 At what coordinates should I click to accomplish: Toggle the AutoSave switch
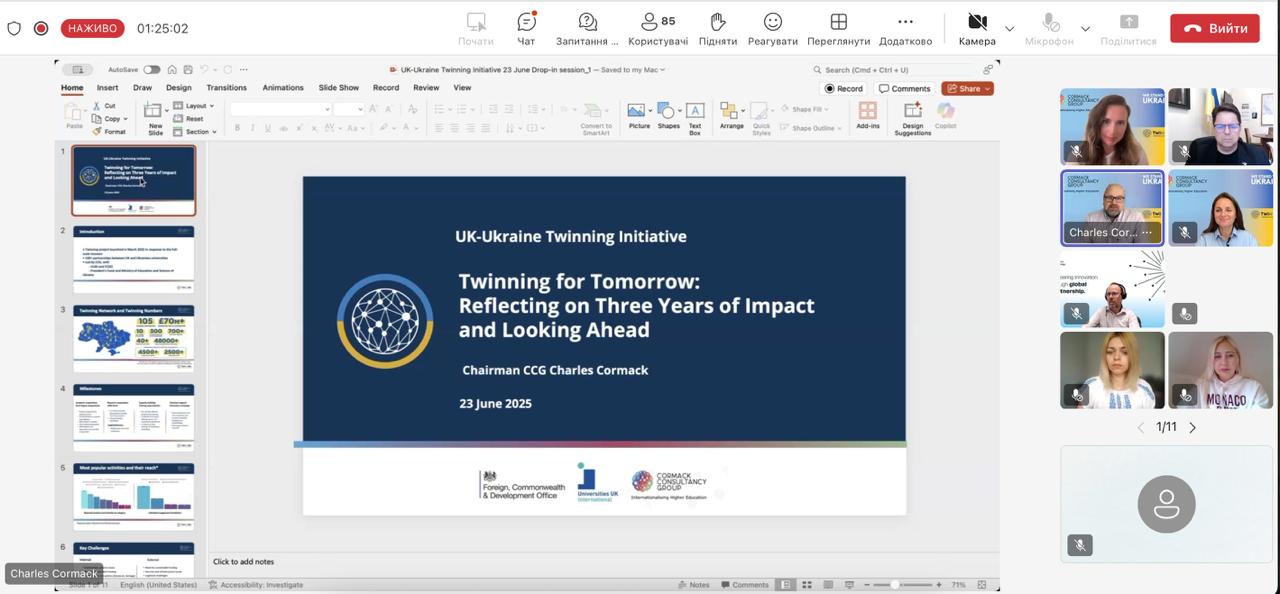point(152,70)
